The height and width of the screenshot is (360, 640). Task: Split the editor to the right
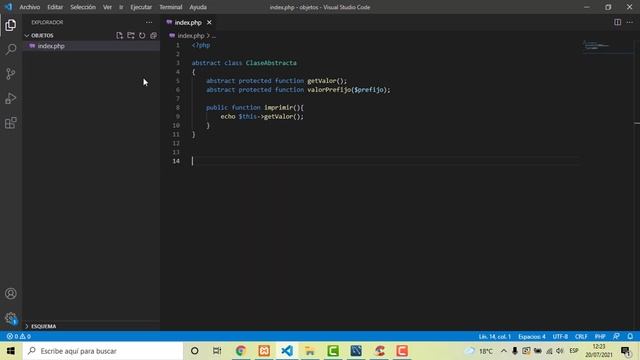pos(618,22)
